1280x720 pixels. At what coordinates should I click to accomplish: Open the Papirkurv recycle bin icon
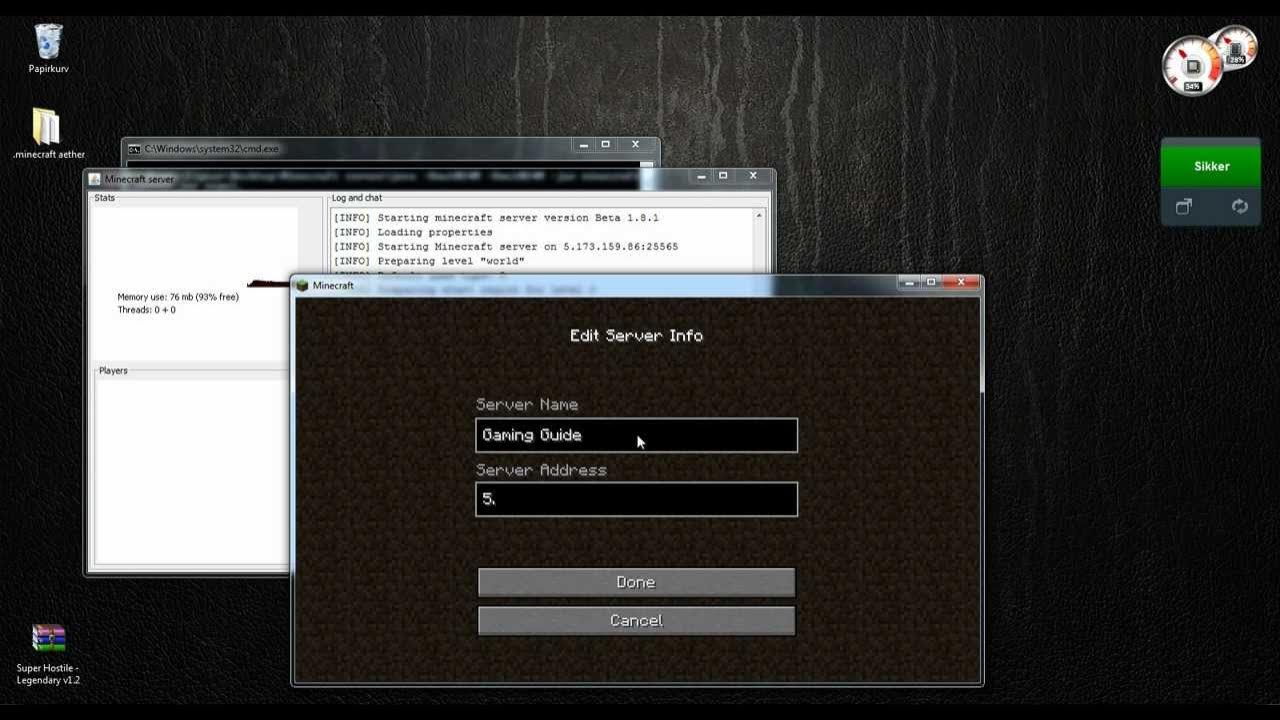pos(48,48)
